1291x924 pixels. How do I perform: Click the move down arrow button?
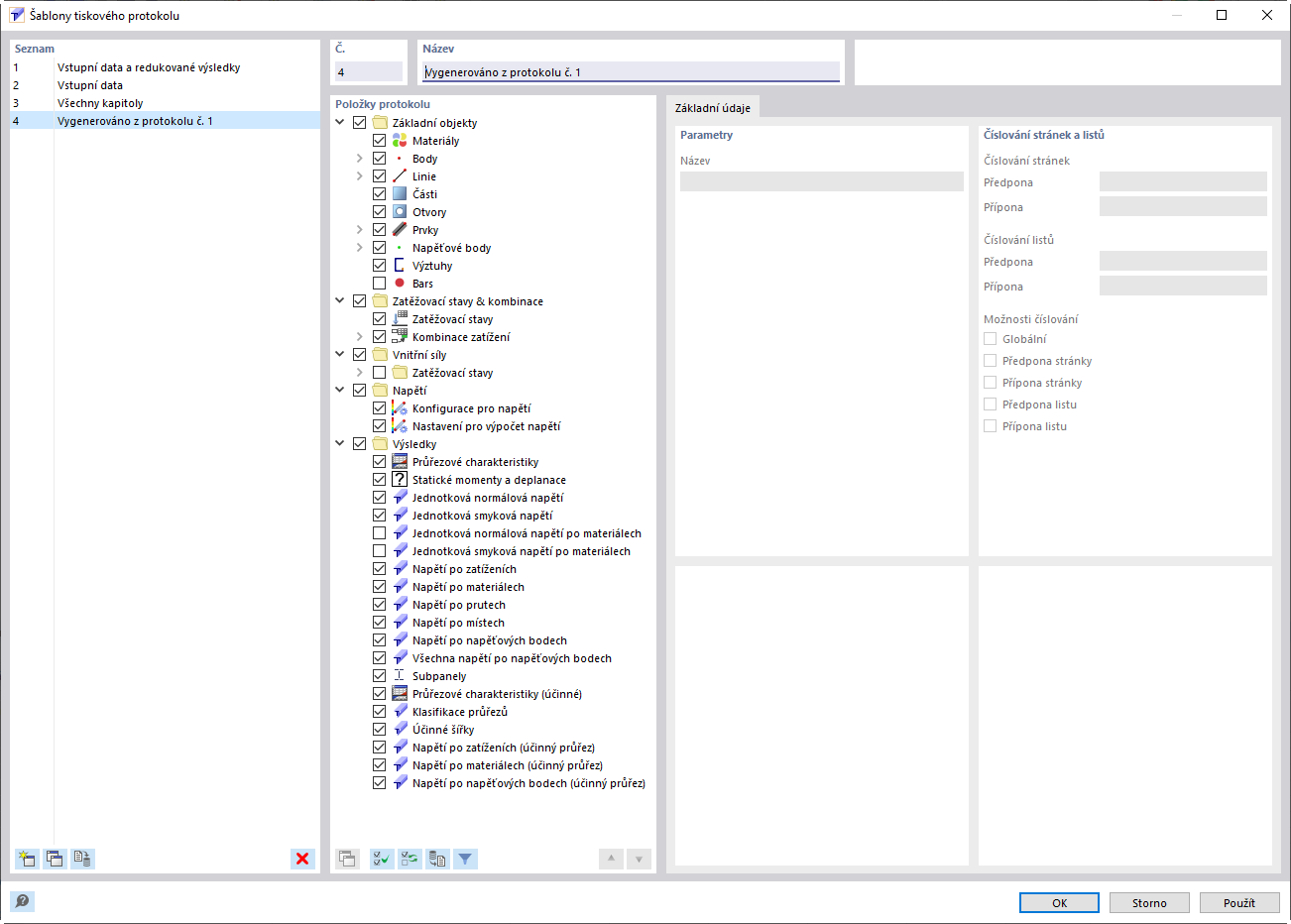[640, 859]
